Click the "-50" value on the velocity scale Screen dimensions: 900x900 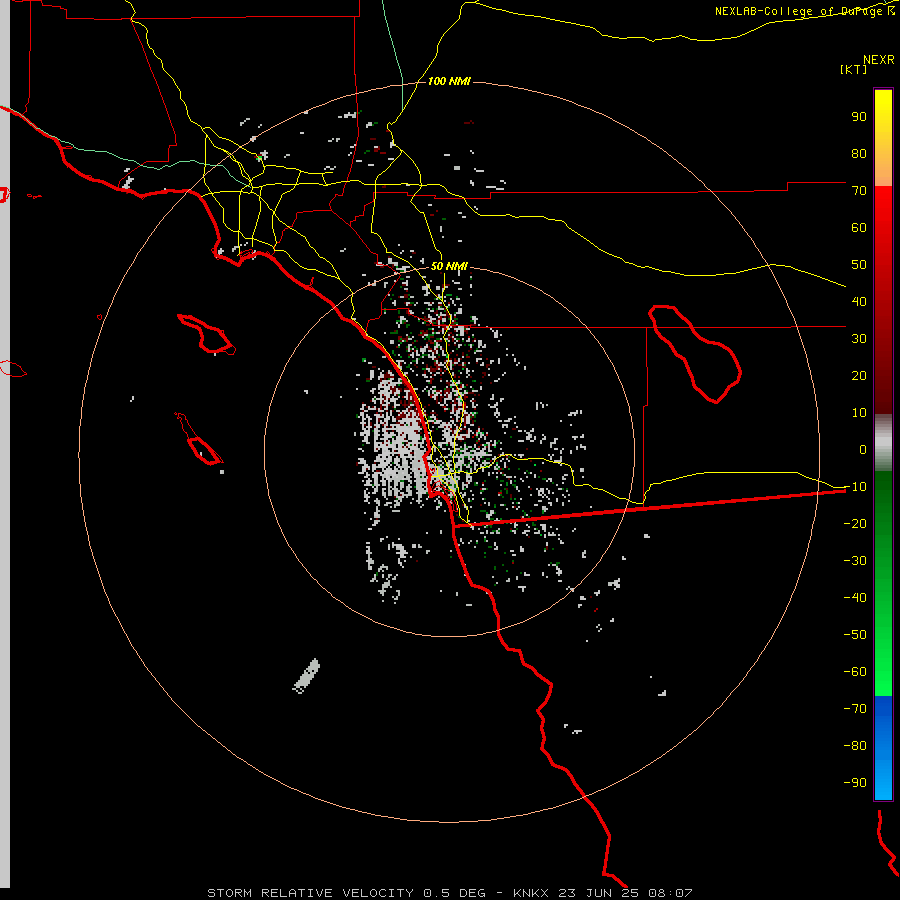pos(855,635)
